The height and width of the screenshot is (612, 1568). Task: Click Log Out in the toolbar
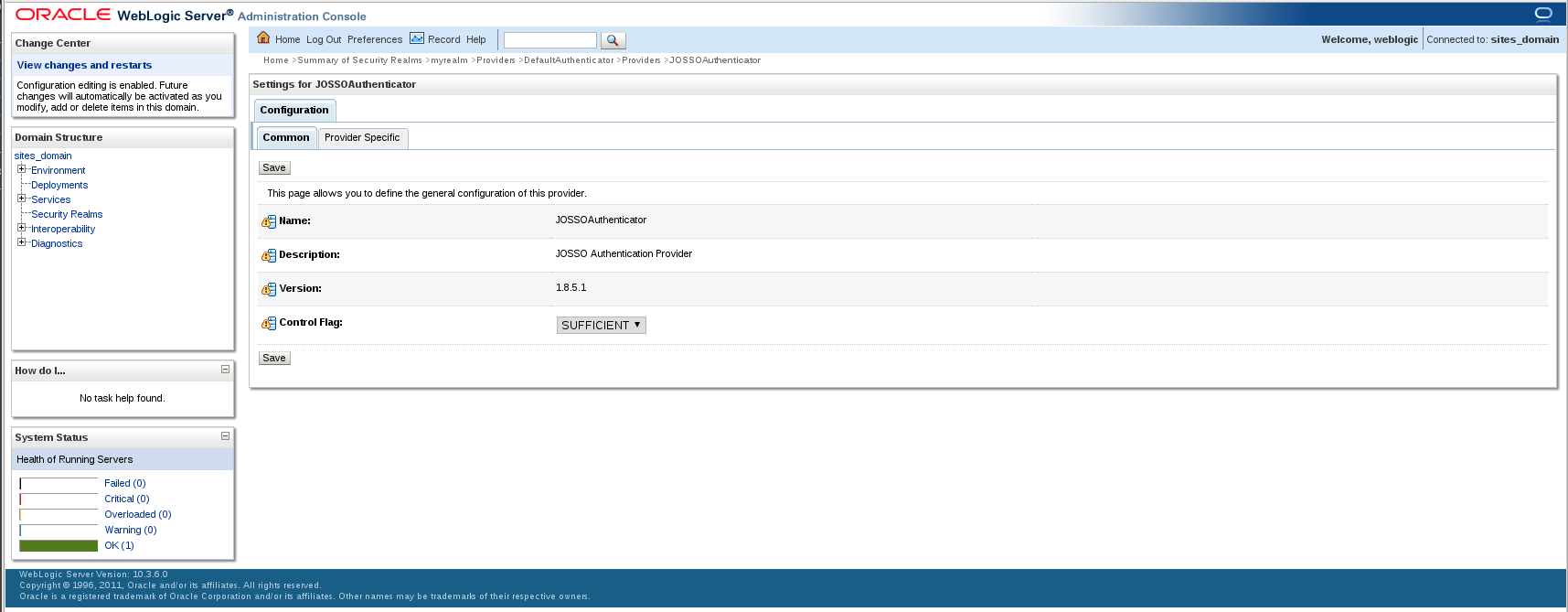(x=324, y=39)
